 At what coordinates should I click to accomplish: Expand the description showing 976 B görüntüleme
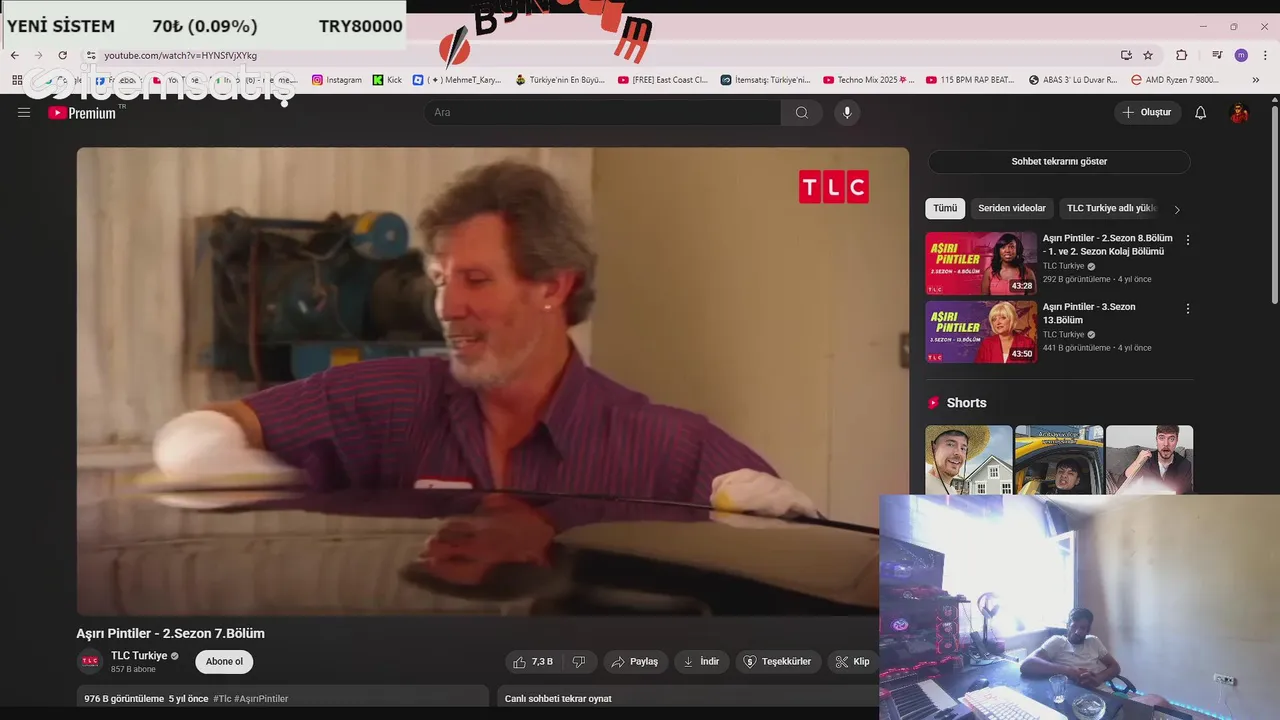point(283,697)
